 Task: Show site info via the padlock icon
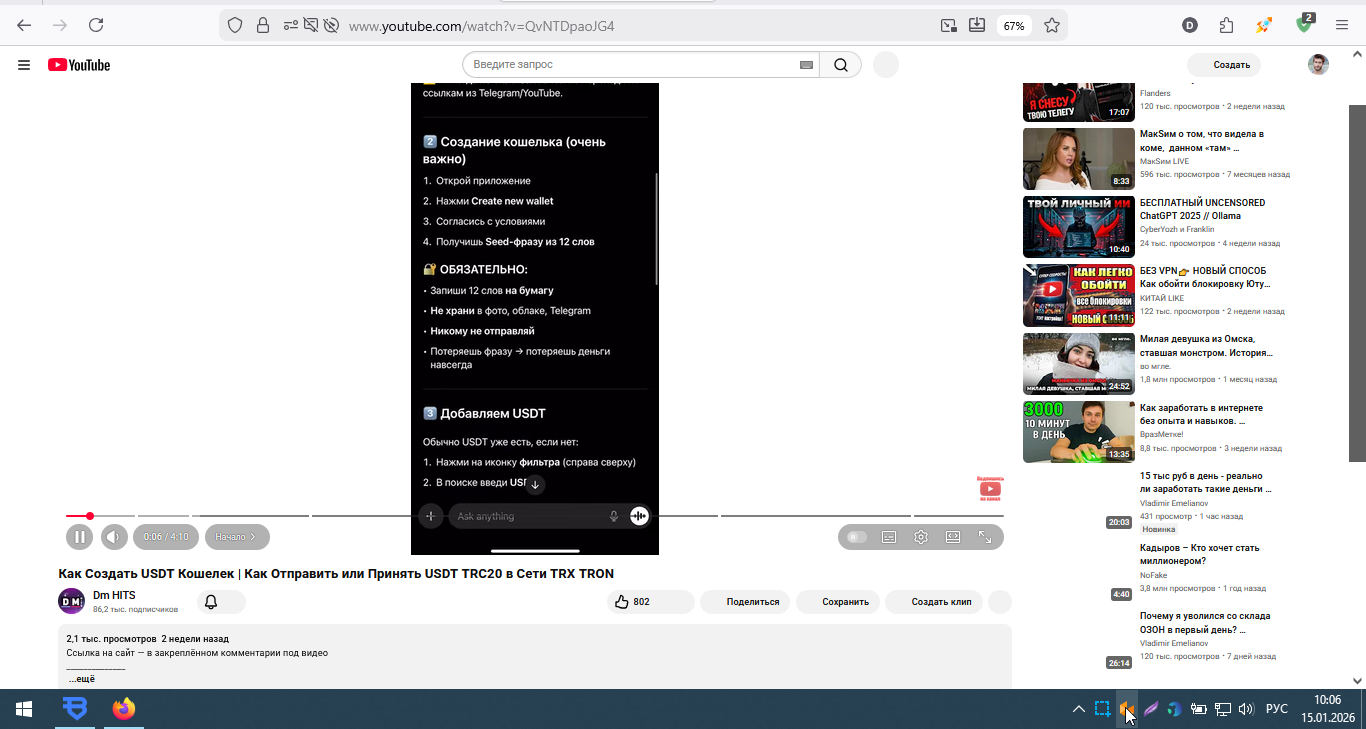[x=262, y=26]
